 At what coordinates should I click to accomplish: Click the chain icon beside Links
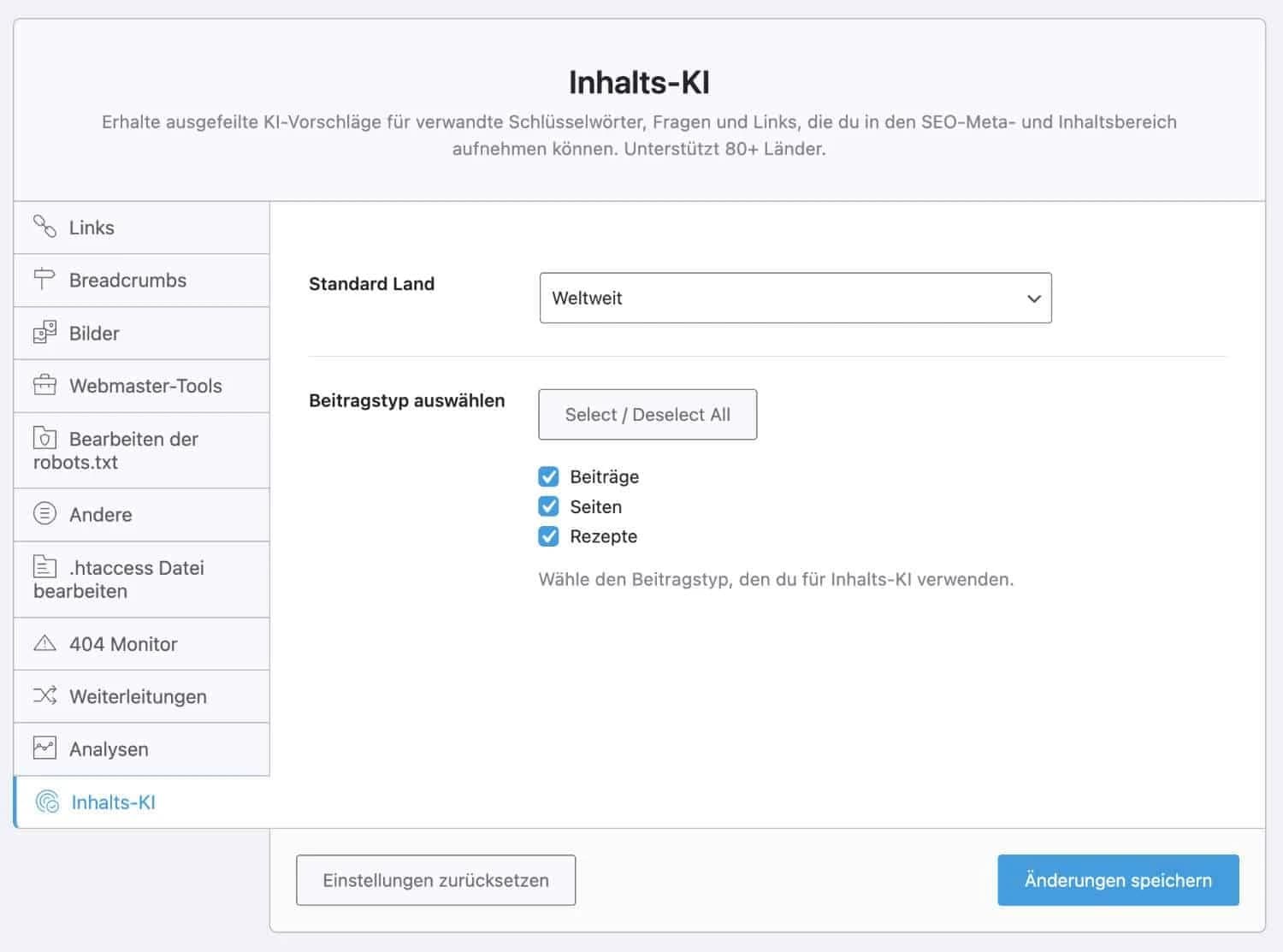(44, 227)
